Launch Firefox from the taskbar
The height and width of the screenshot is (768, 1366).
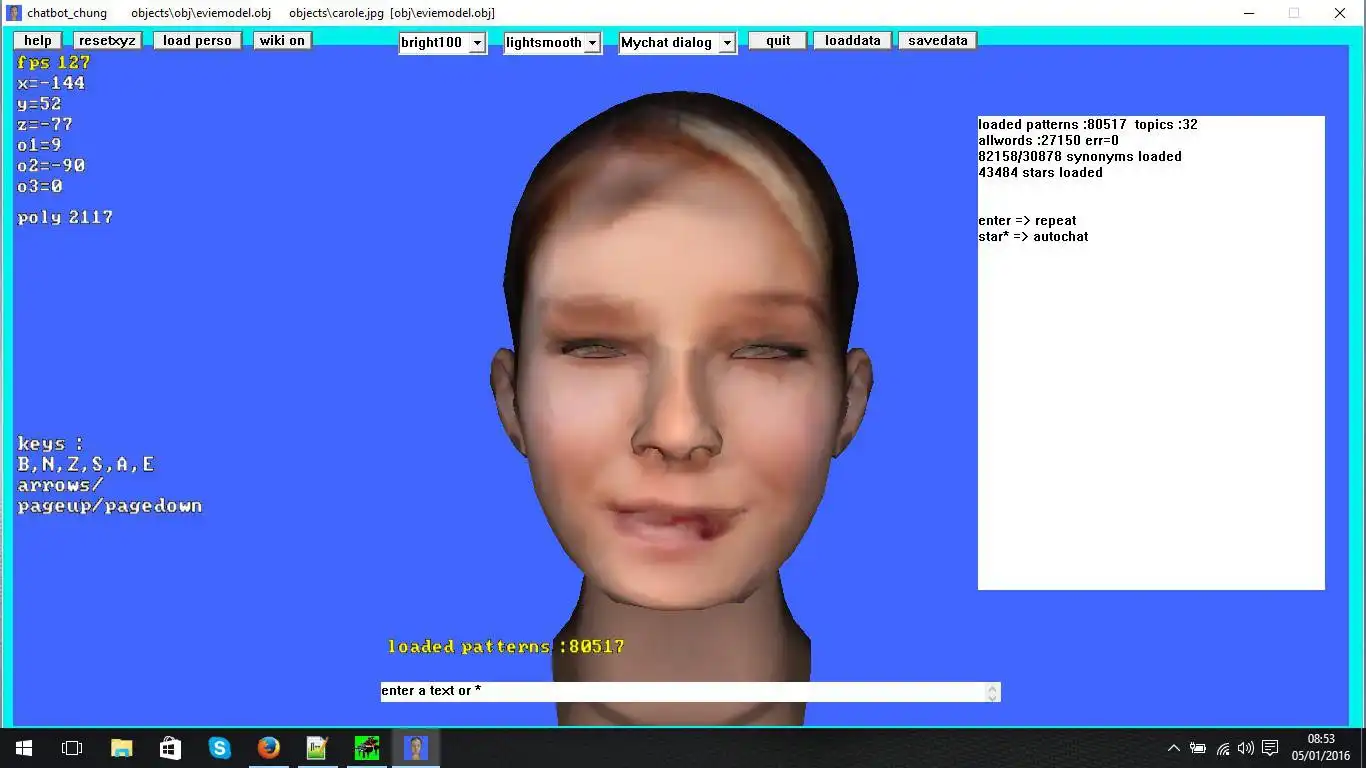tap(268, 748)
